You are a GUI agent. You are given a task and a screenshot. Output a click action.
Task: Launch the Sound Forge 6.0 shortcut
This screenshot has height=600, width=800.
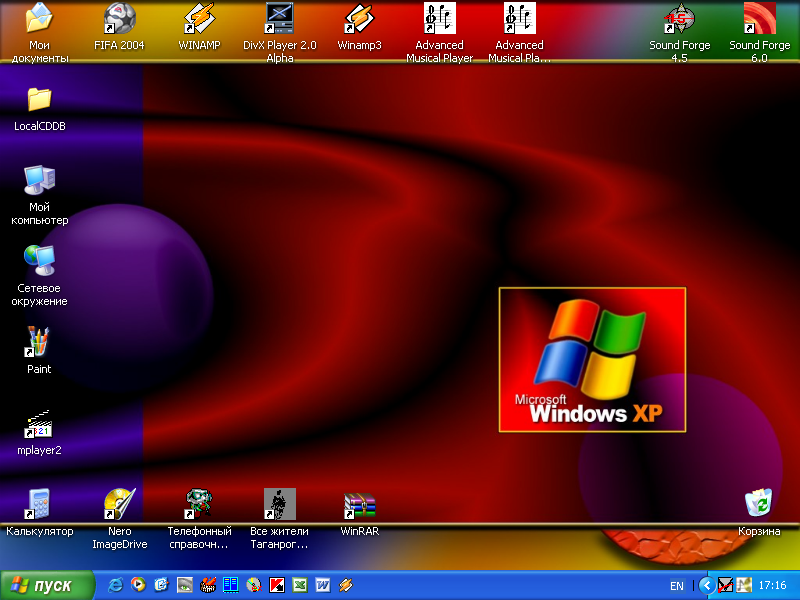(x=759, y=18)
